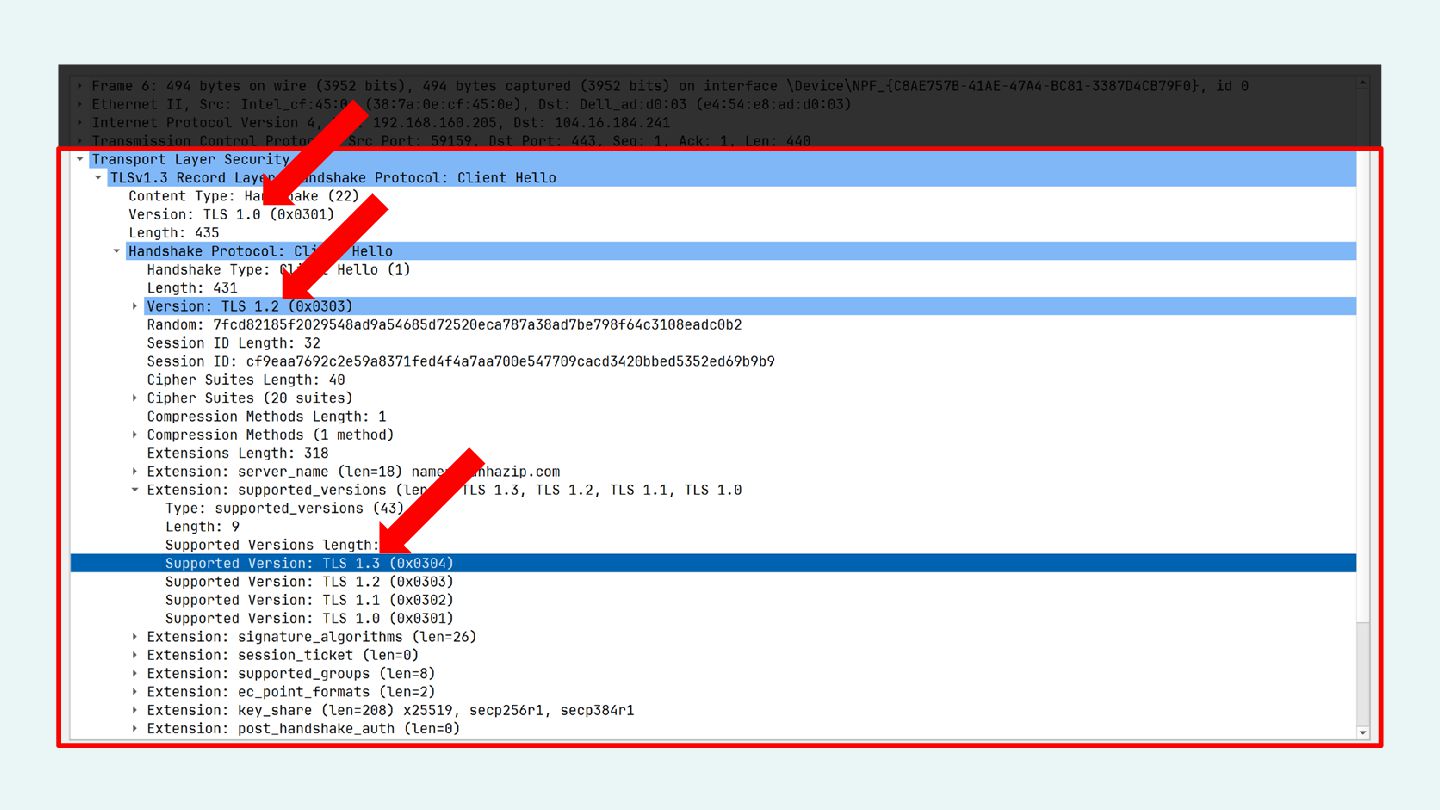Expand the key_share extension
Image resolution: width=1440 pixels, height=810 pixels.
(x=135, y=710)
